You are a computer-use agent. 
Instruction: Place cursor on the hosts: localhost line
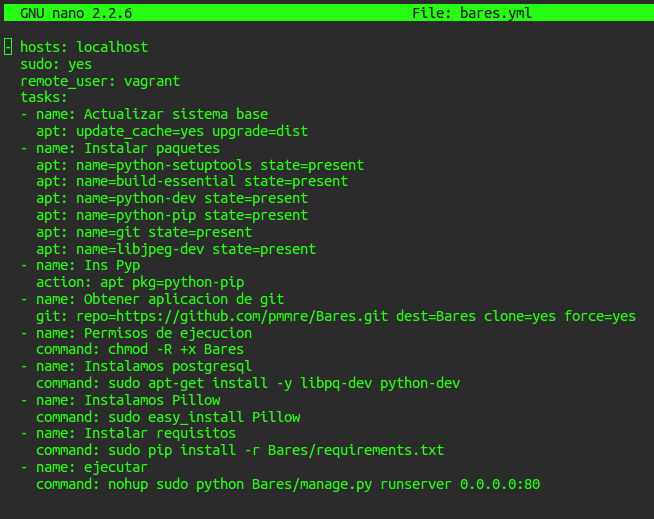(84, 47)
